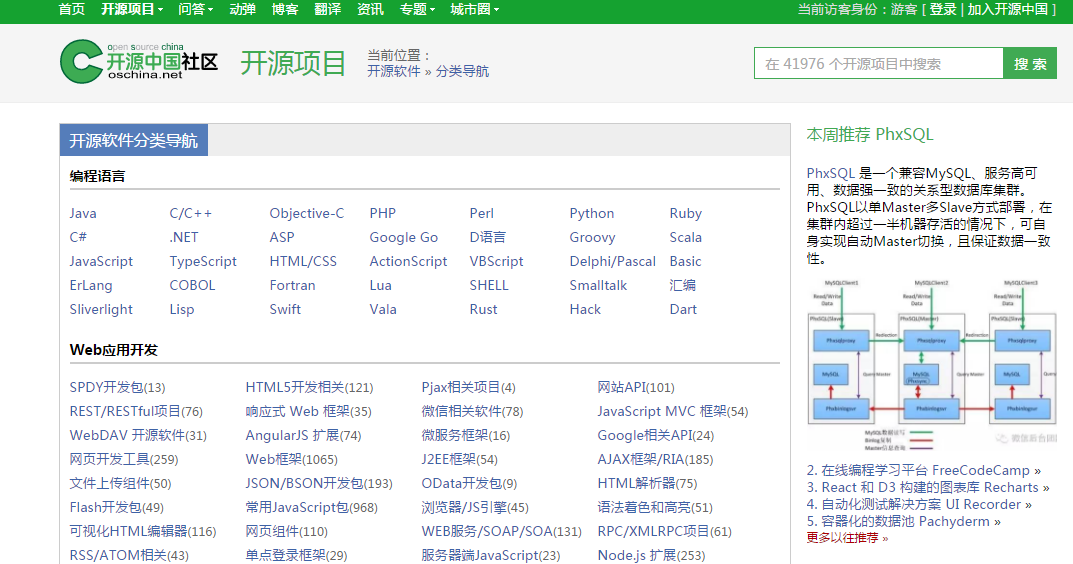
Task: Open the Java language category
Action: (x=83, y=214)
